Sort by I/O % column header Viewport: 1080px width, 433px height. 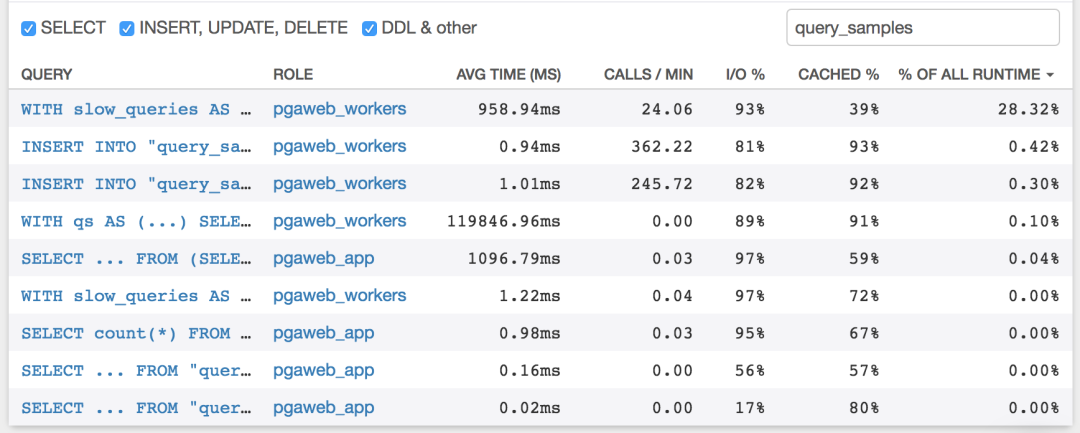[x=745, y=75]
